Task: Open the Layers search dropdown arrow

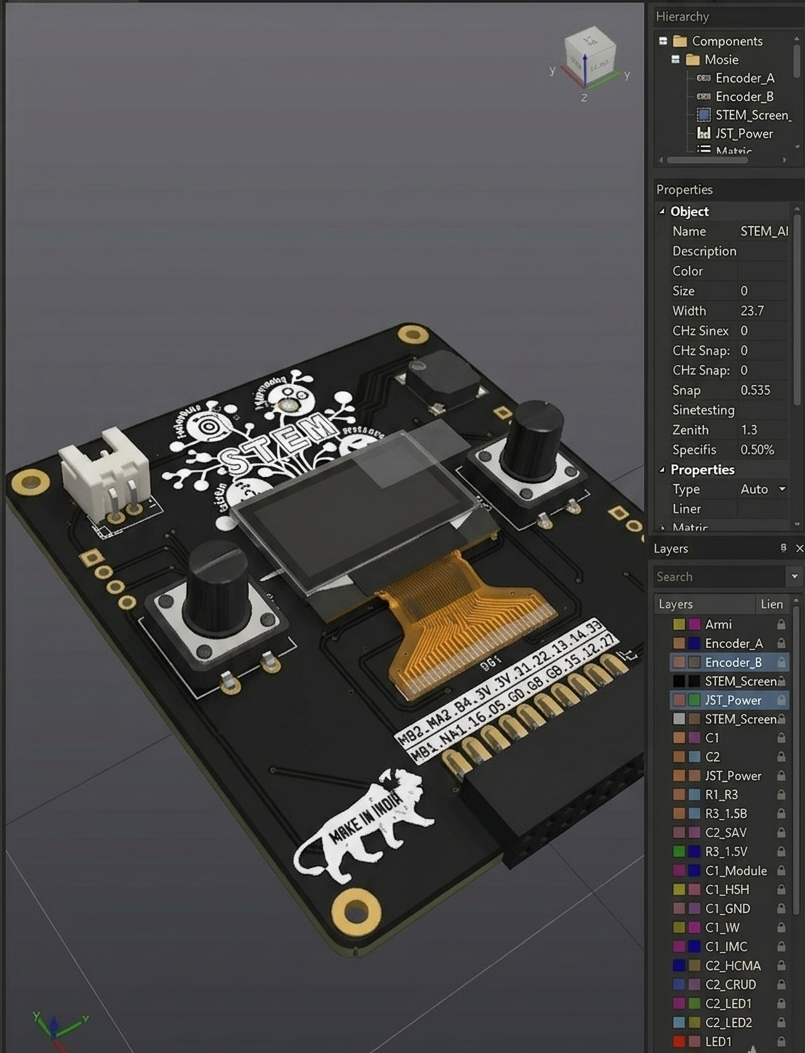Action: click(x=795, y=576)
